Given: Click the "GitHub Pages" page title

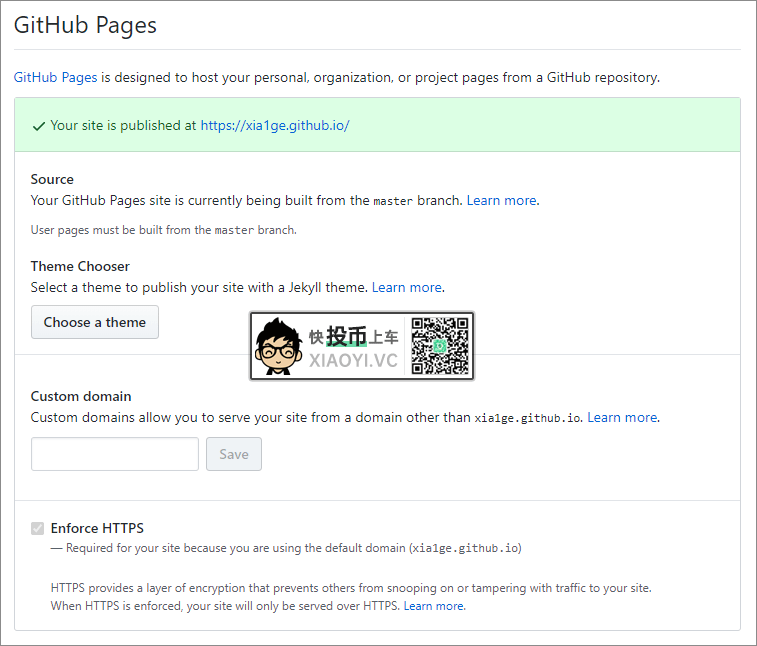Looking at the screenshot, I should [x=85, y=25].
